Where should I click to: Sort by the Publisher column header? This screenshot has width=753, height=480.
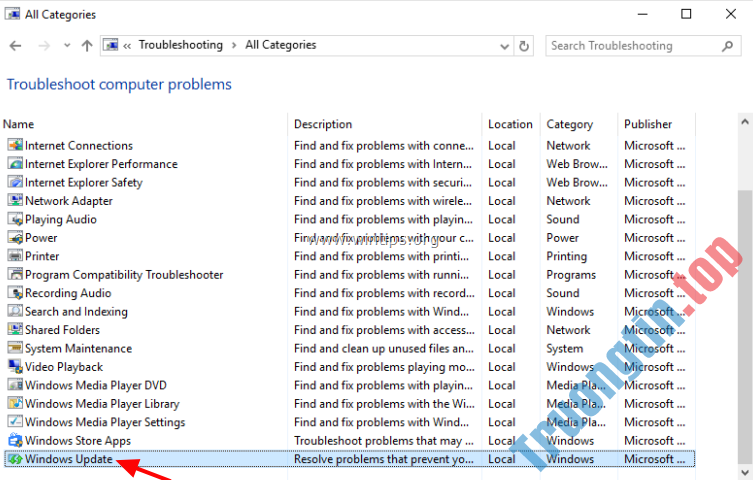[648, 124]
